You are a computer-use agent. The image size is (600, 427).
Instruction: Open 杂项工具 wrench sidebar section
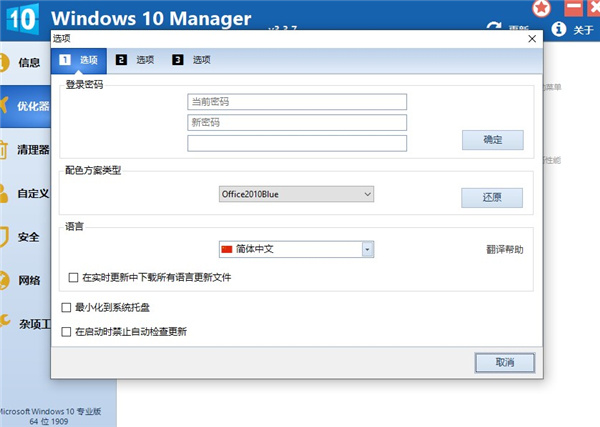point(25,324)
